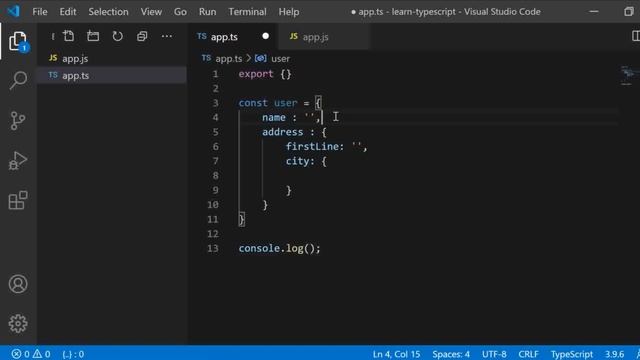Open the Terminal menu
Screen dimensions: 640x360
(x=247, y=12)
